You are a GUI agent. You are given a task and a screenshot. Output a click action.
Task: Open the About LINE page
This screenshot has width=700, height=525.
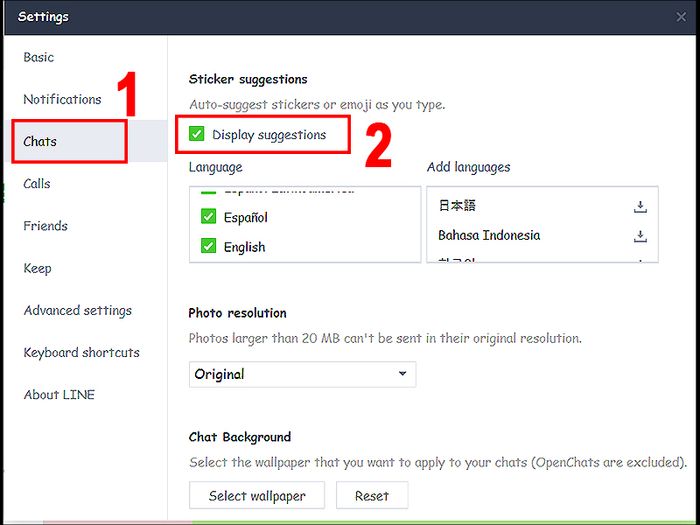point(59,395)
